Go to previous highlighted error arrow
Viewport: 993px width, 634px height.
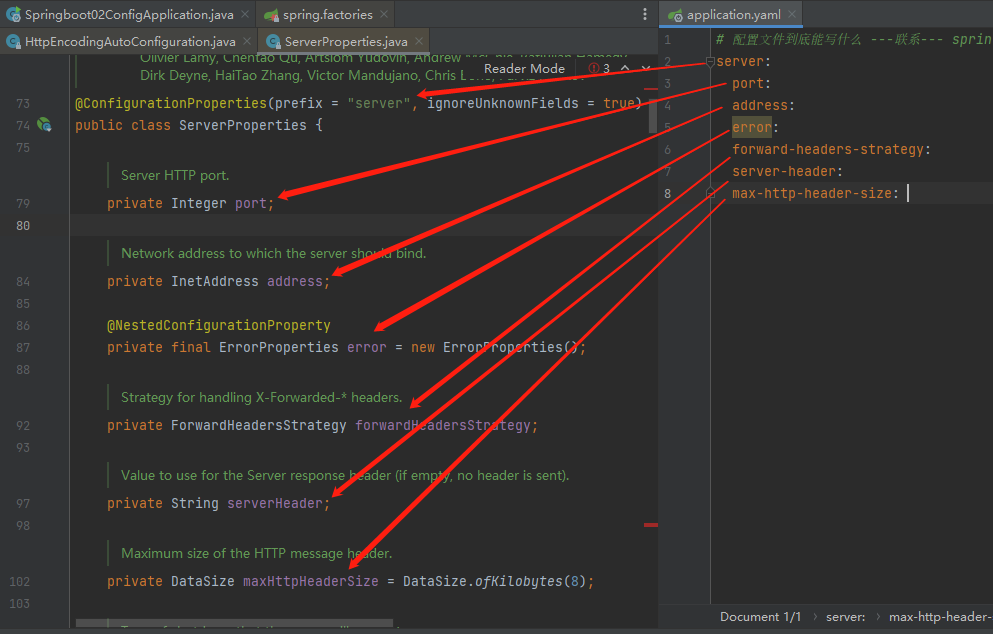(x=625, y=68)
